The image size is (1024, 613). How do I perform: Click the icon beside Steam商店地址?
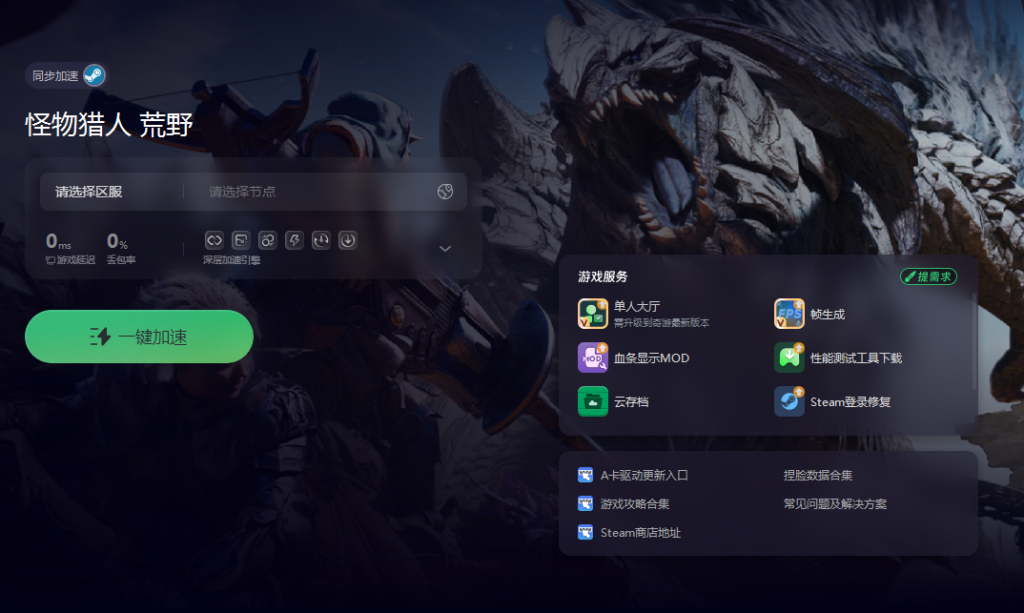pos(585,532)
